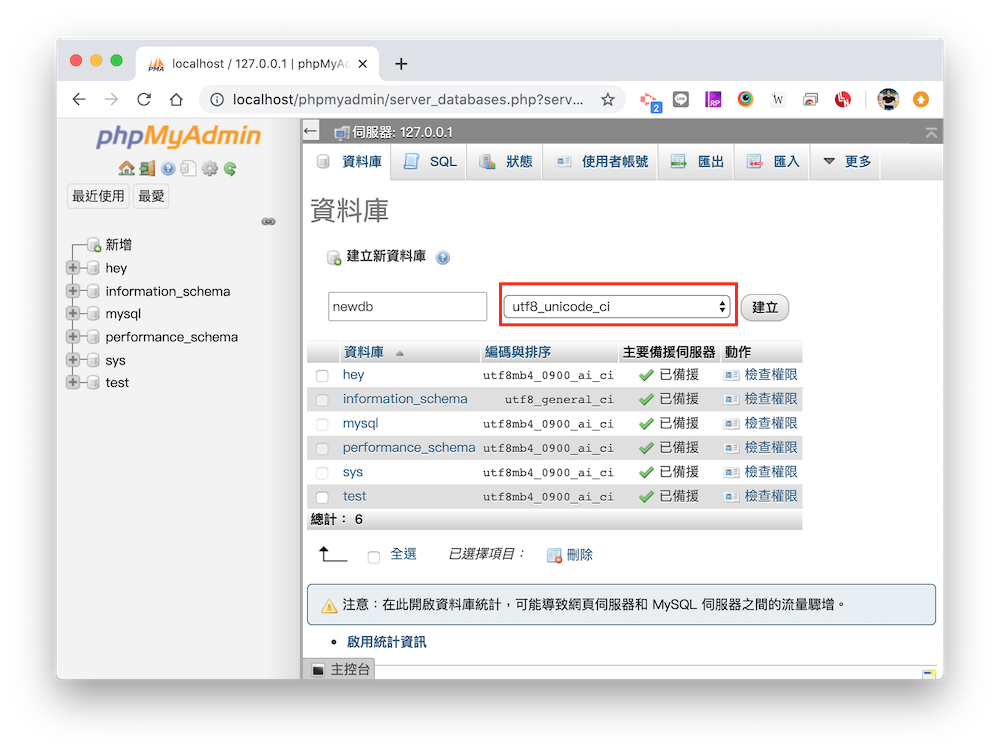Expand test database tree node
The width and height of the screenshot is (1000, 754).
(x=73, y=382)
